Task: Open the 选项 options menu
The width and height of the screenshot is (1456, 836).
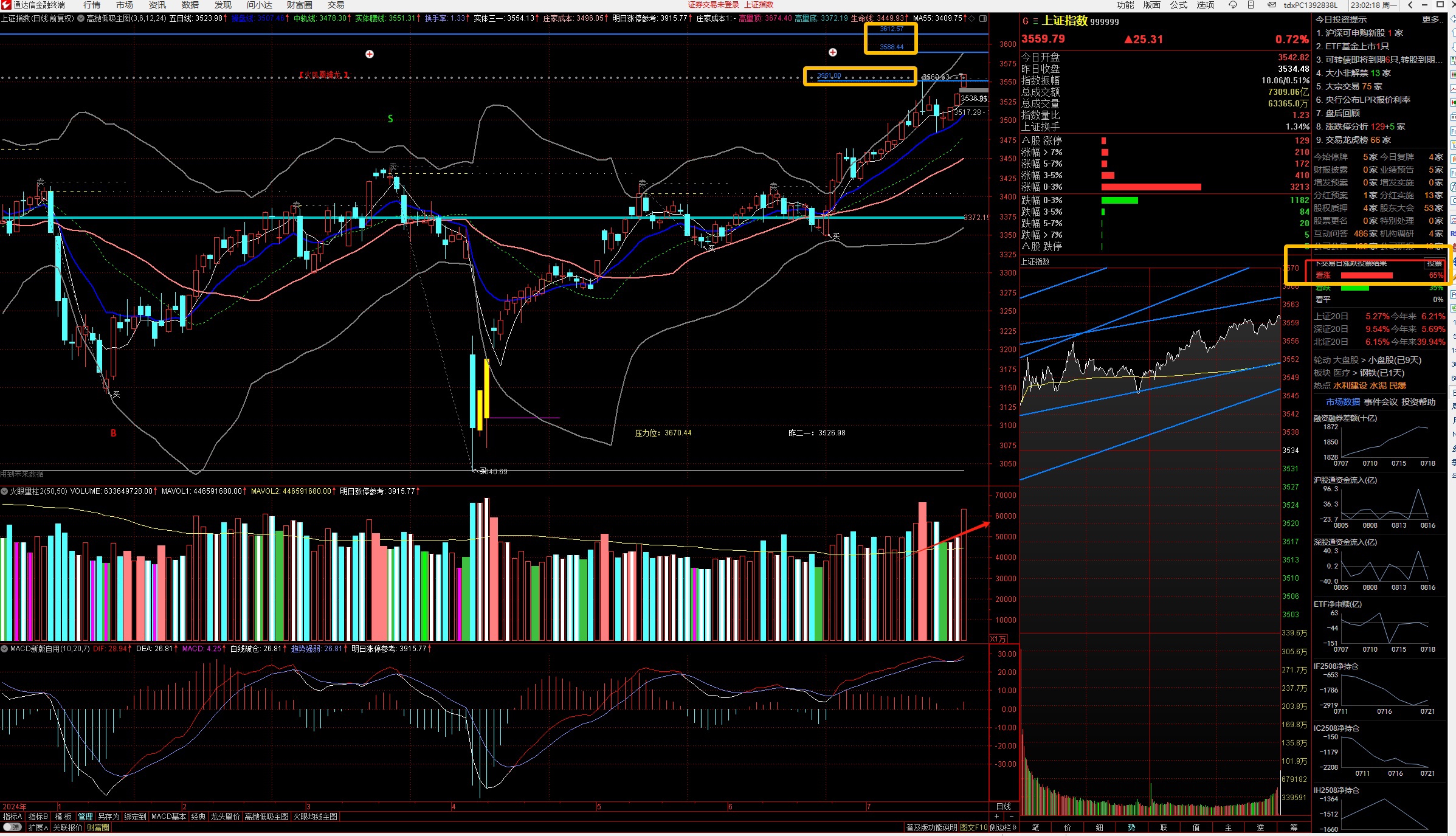Action: coord(1206,5)
